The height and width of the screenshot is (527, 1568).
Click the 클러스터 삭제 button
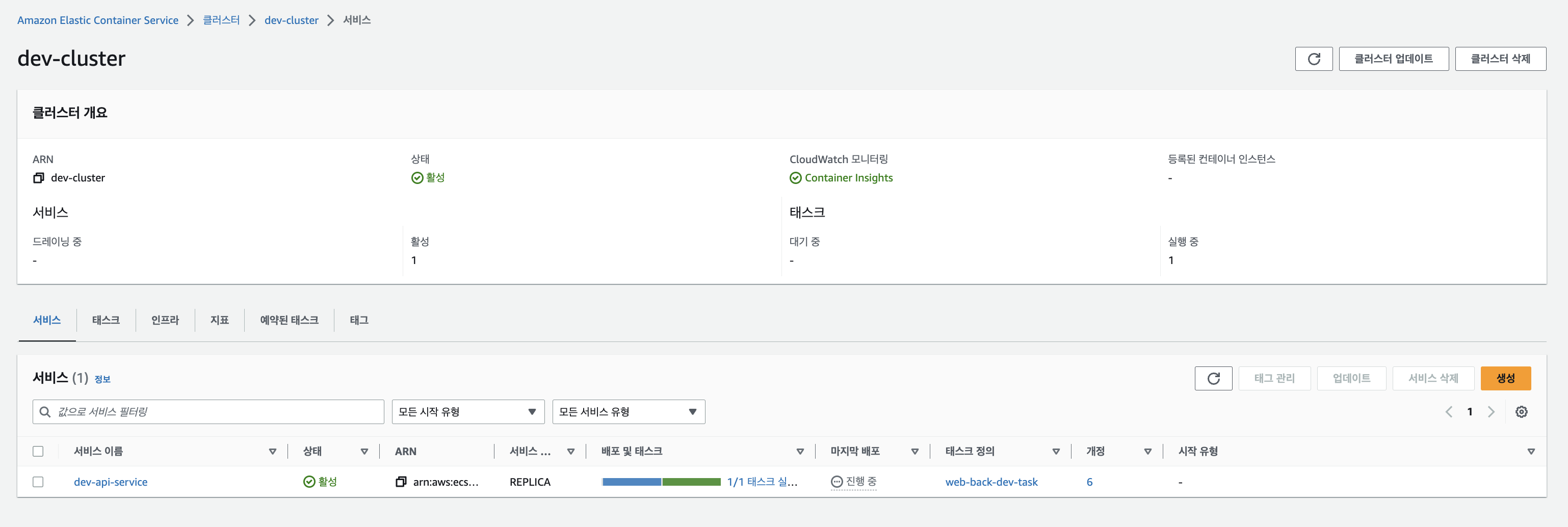tap(1500, 59)
